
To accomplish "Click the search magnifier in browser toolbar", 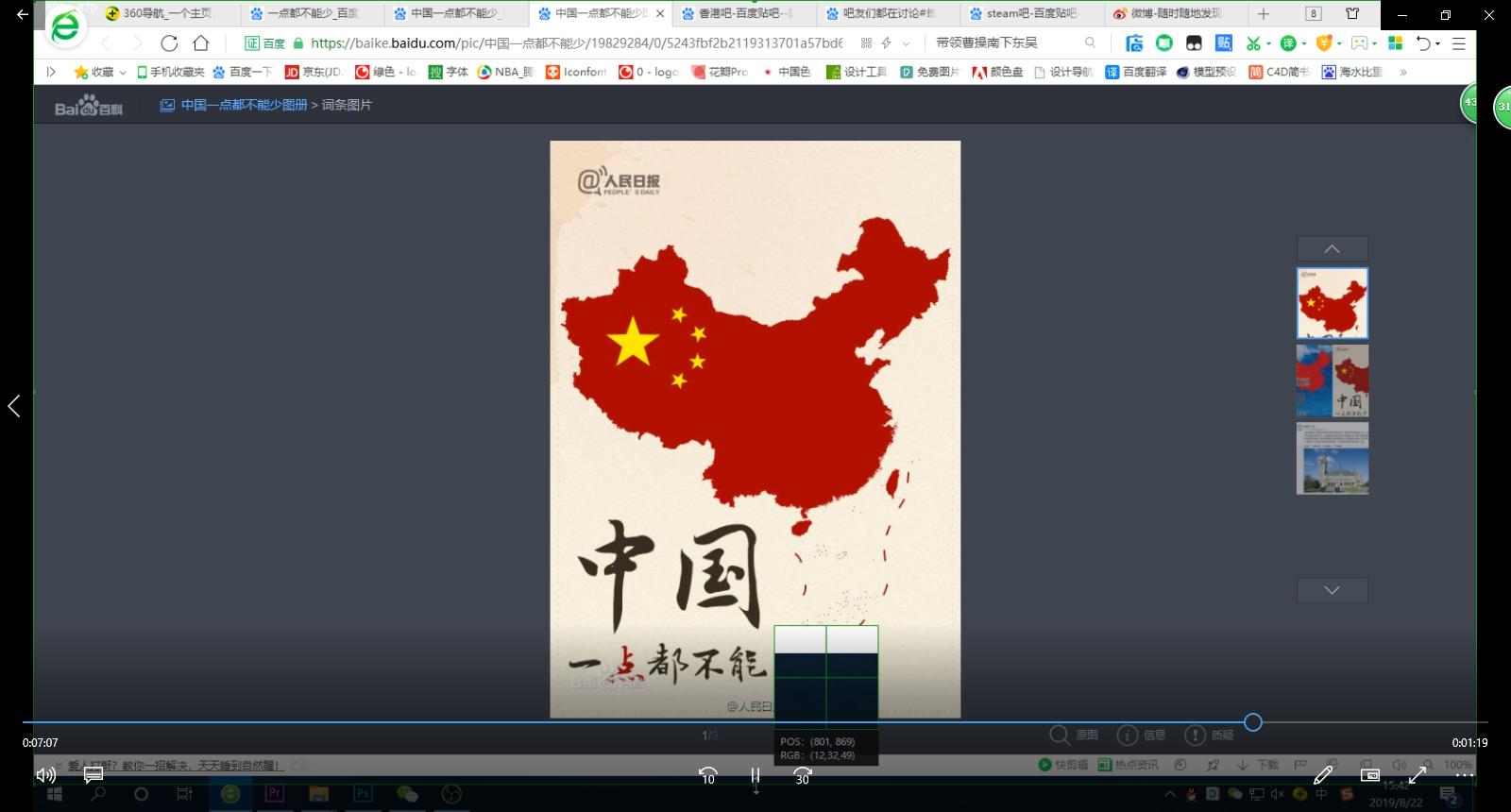I will (x=1090, y=43).
